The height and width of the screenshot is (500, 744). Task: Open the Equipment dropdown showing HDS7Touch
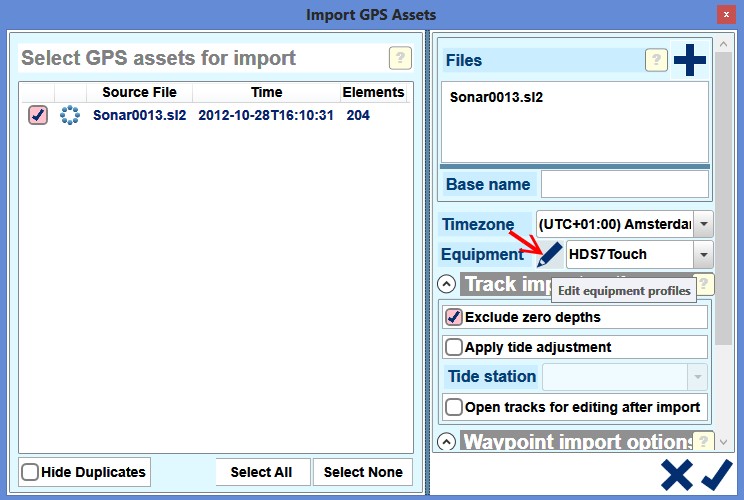pos(703,254)
